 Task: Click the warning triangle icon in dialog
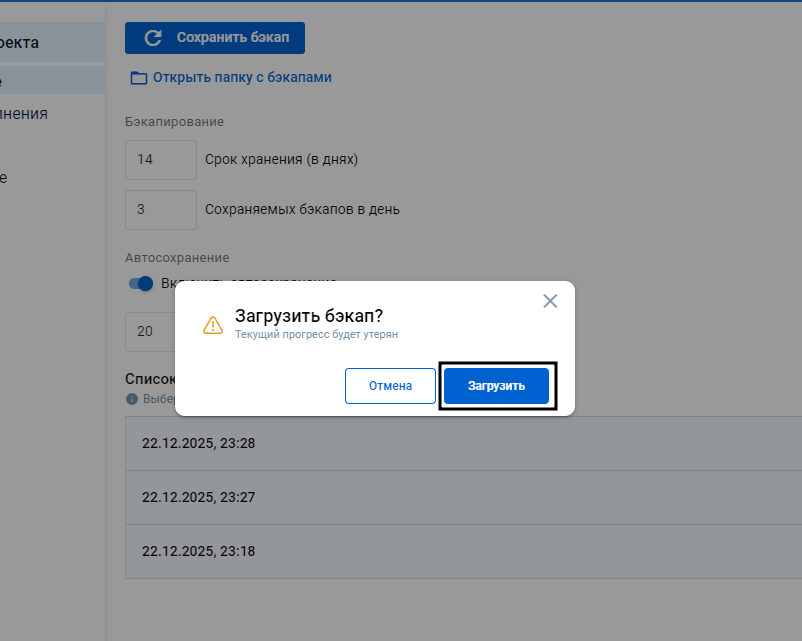(x=213, y=325)
